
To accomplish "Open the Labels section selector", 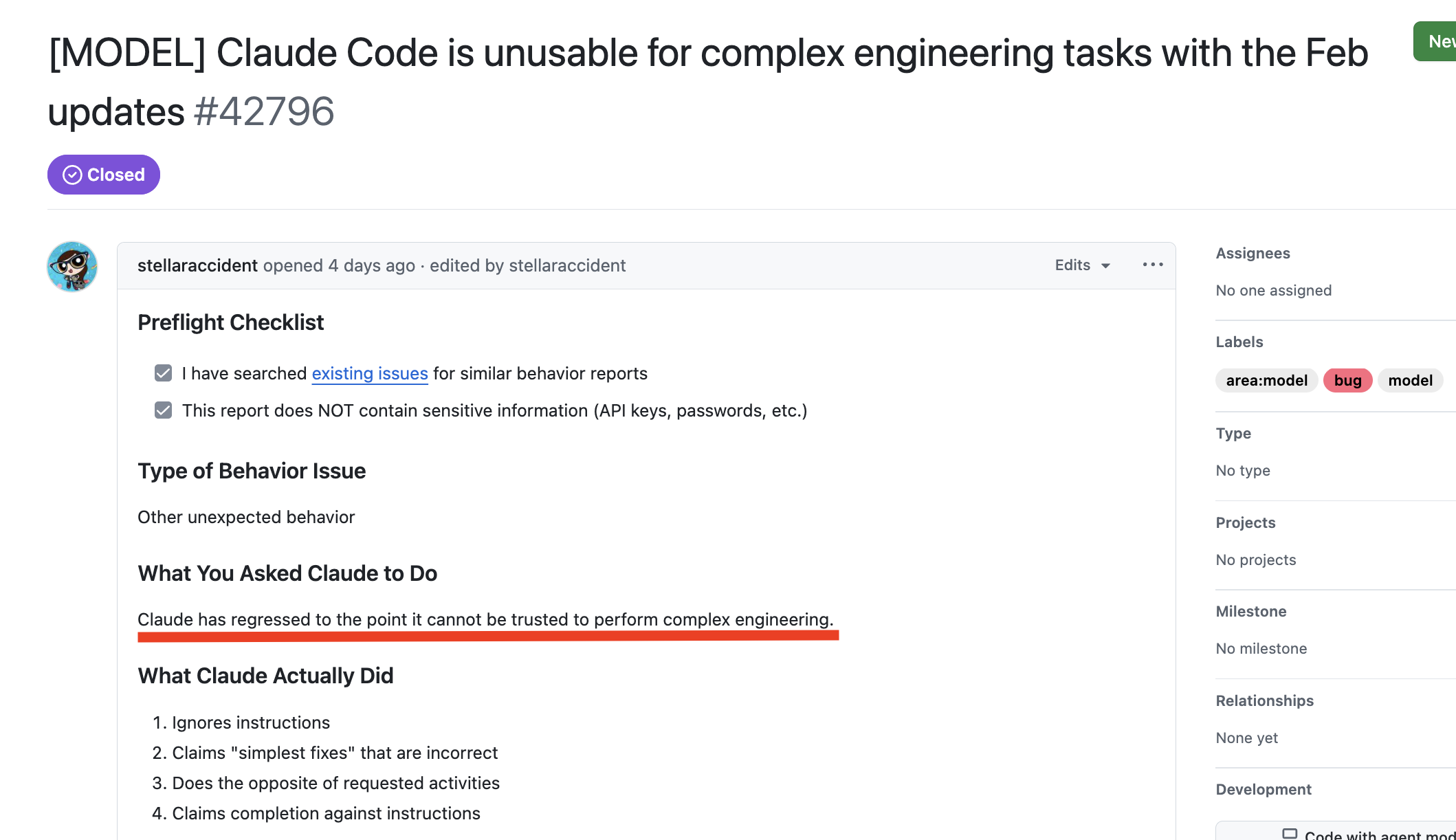I will [x=1239, y=342].
